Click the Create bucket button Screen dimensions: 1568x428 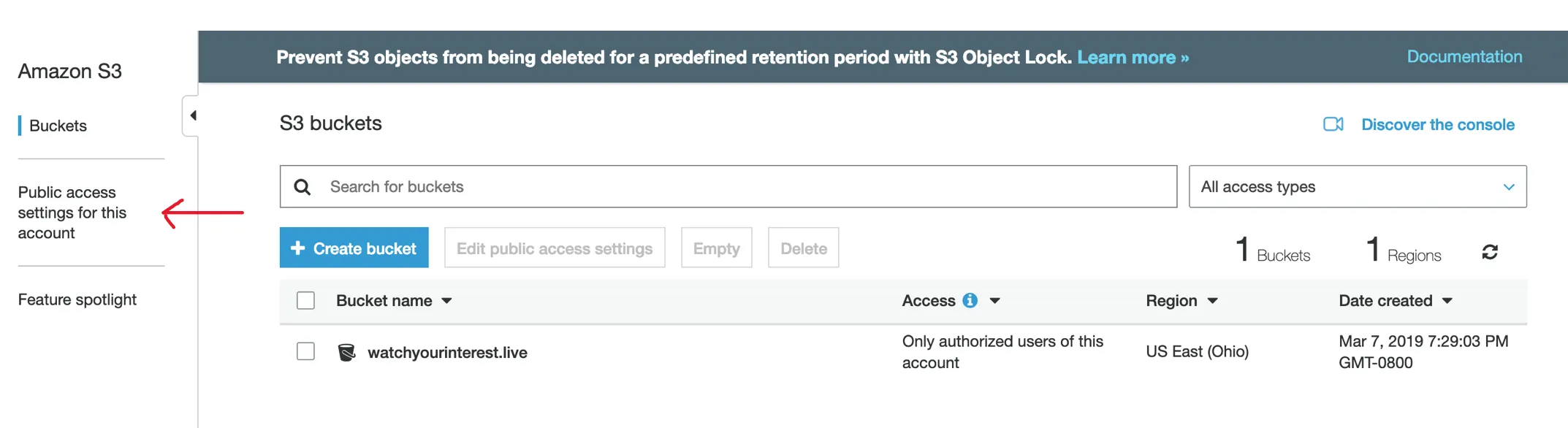click(x=354, y=248)
